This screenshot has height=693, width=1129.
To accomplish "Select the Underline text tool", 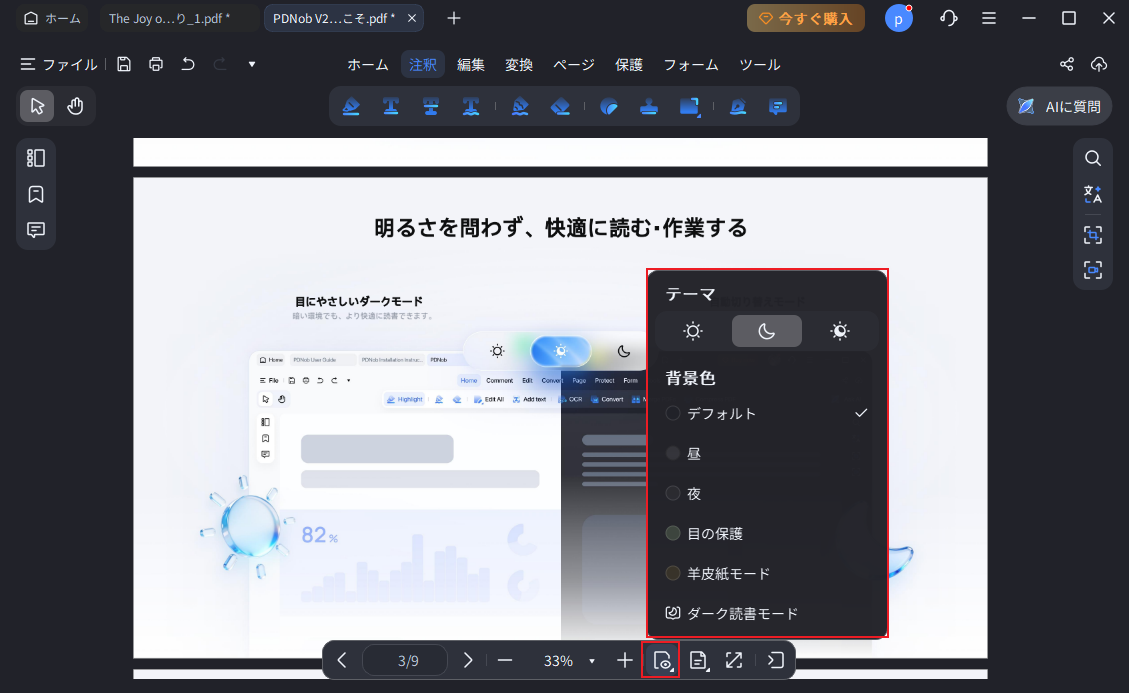I will (391, 105).
